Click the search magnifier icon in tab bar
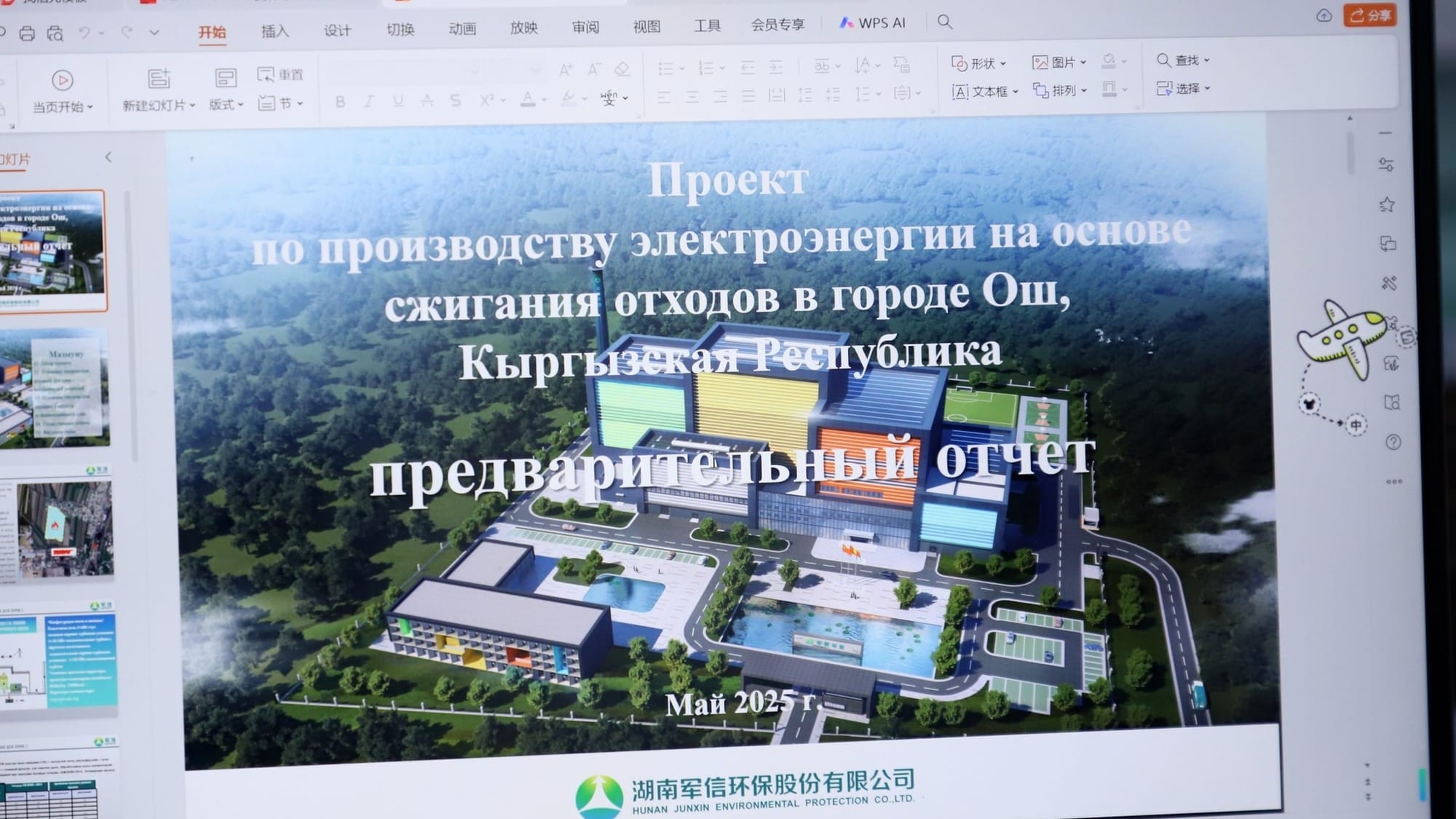The image size is (1456, 819). coord(944,22)
